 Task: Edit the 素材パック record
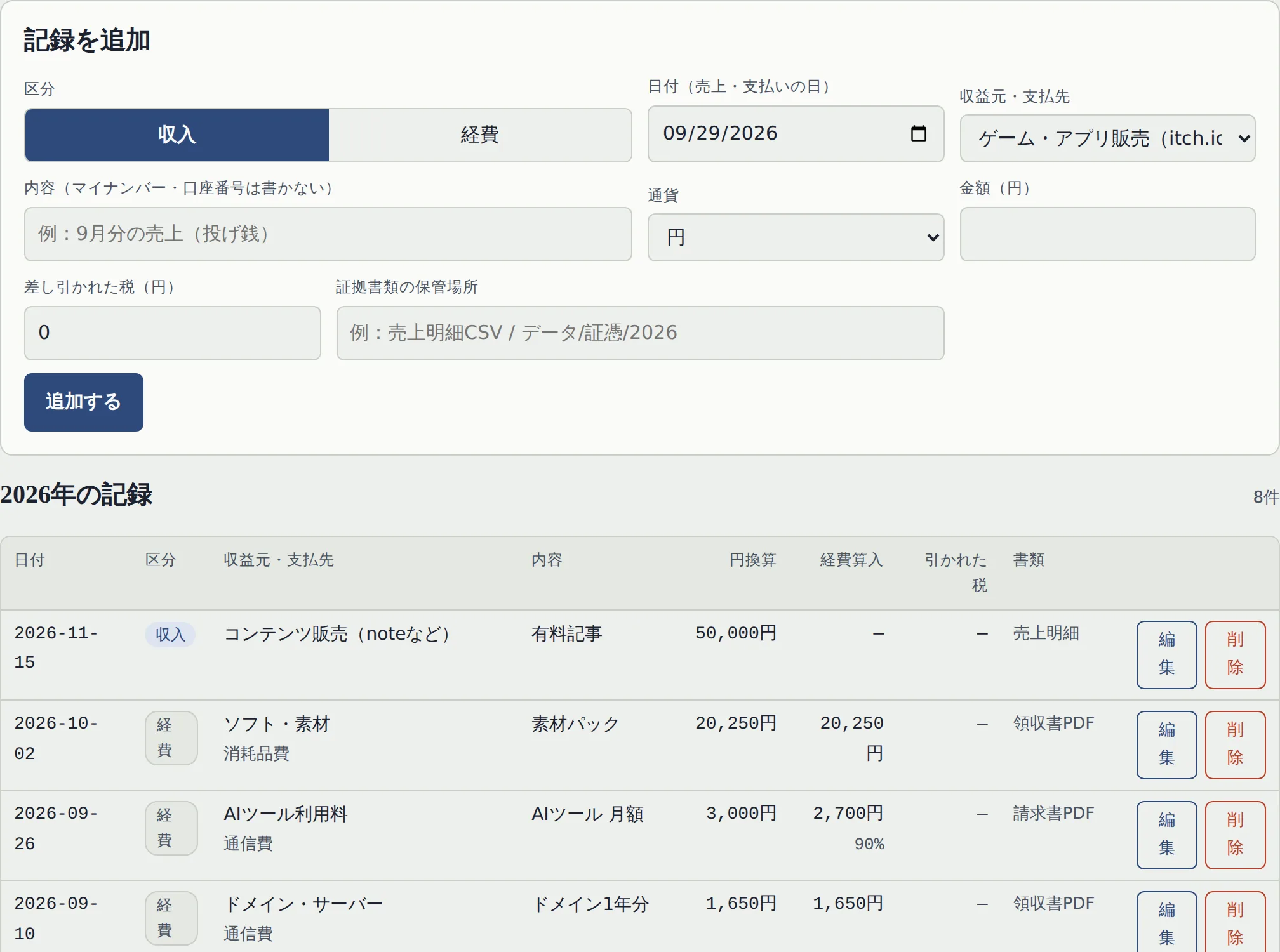point(1166,744)
